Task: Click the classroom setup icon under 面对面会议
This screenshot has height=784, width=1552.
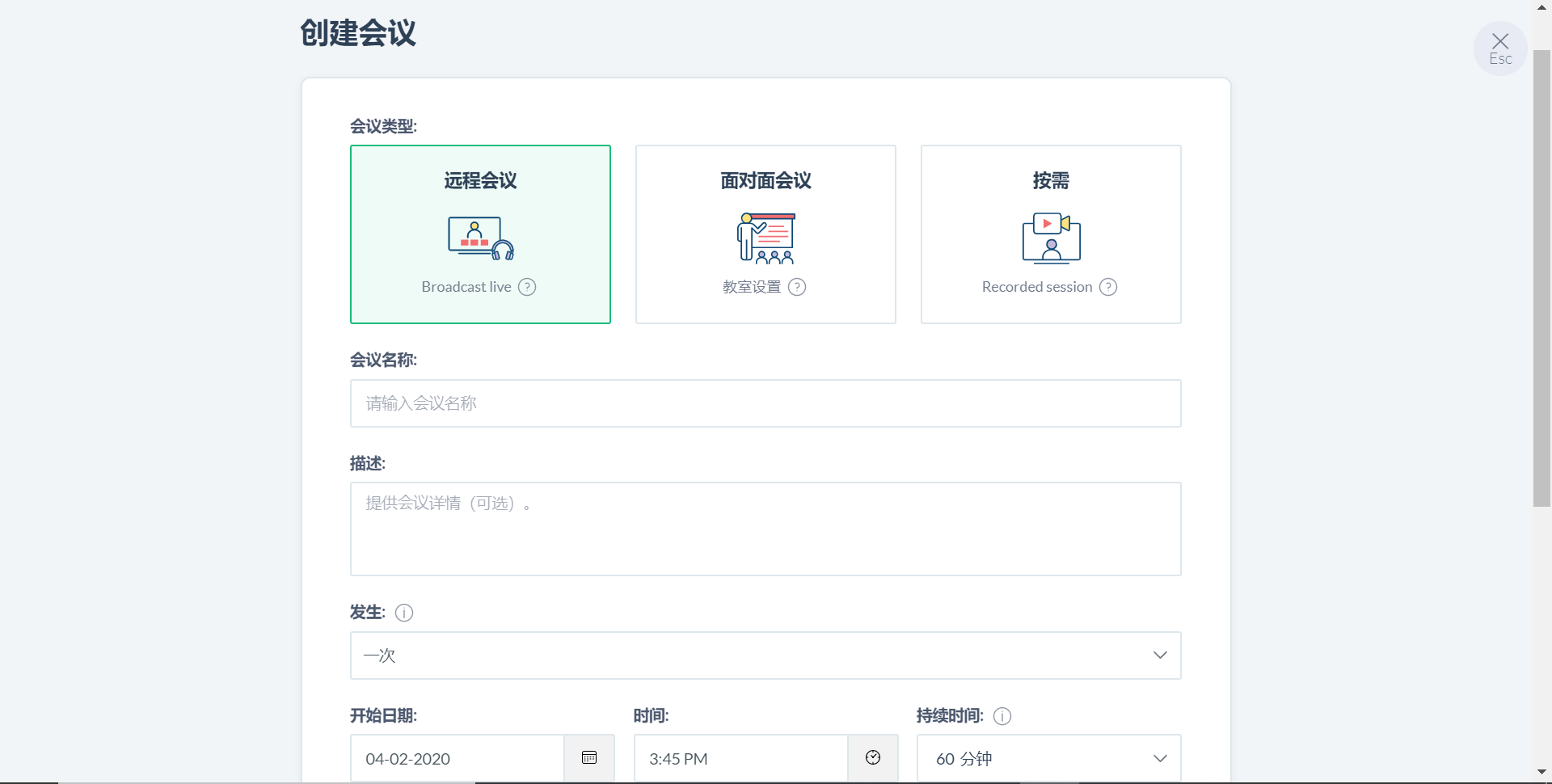Action: coord(765,237)
